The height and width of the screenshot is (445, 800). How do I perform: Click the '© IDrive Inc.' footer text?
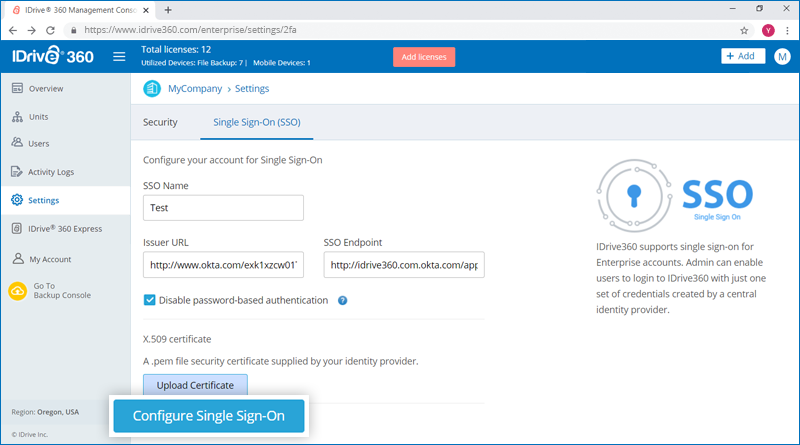click(30, 435)
